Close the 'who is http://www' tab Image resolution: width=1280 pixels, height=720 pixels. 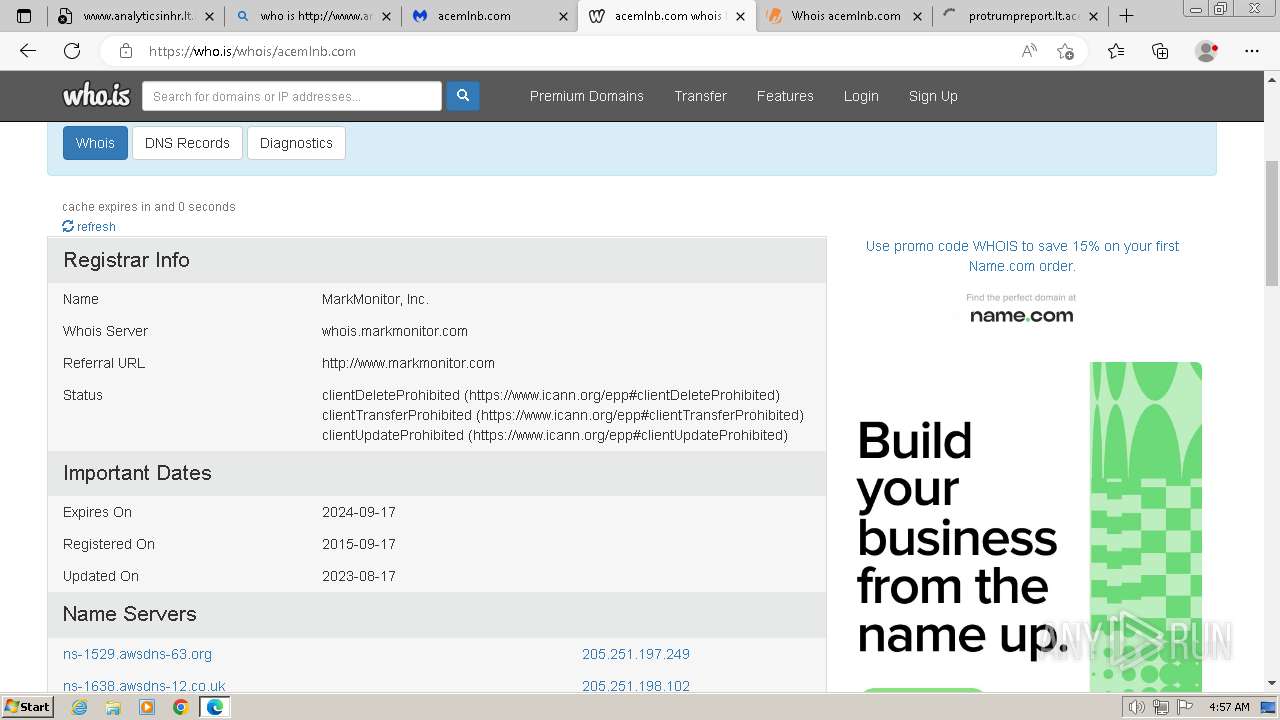(385, 16)
